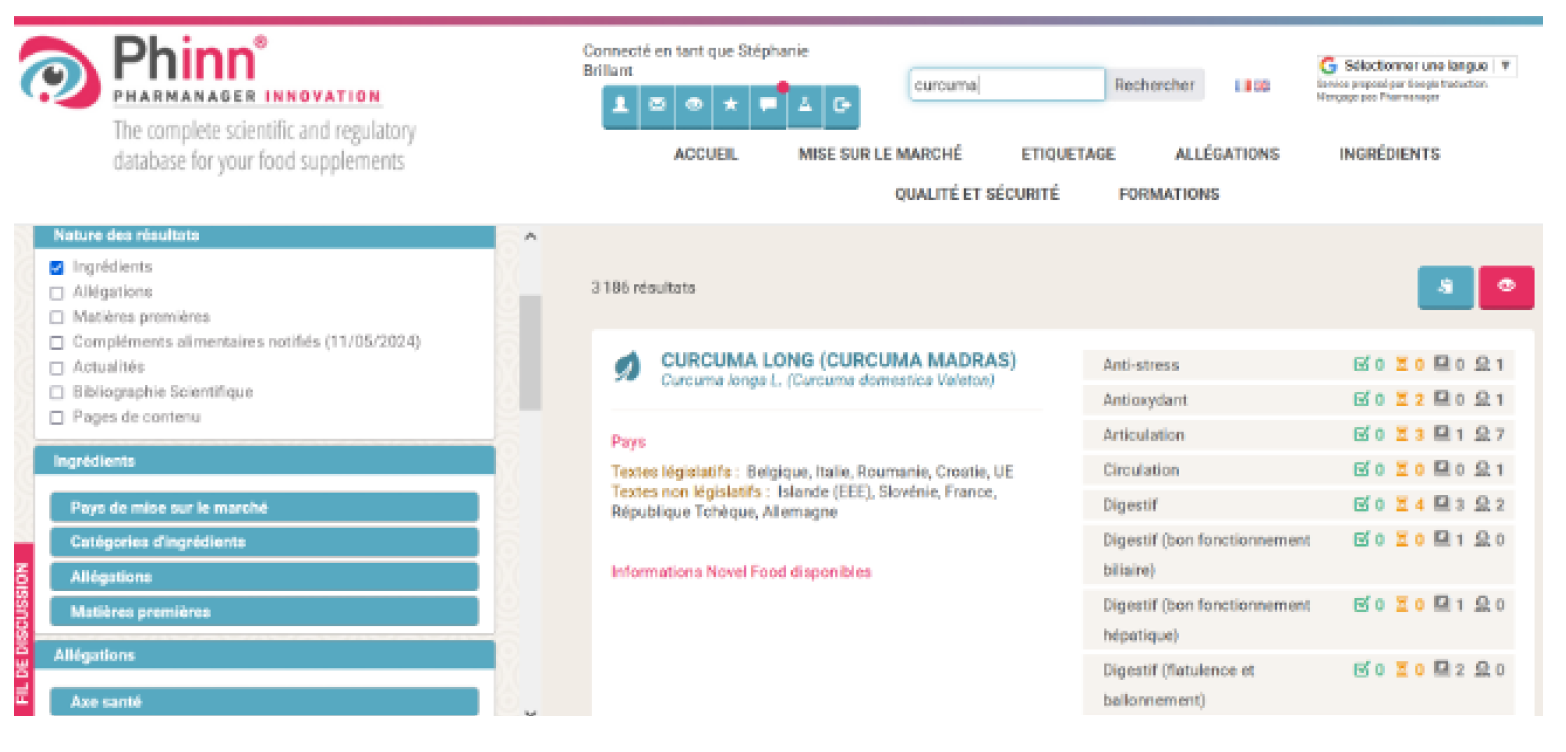Collapse the Nature des résultats panel header
Viewport: 1566px width, 752px height.
265,236
